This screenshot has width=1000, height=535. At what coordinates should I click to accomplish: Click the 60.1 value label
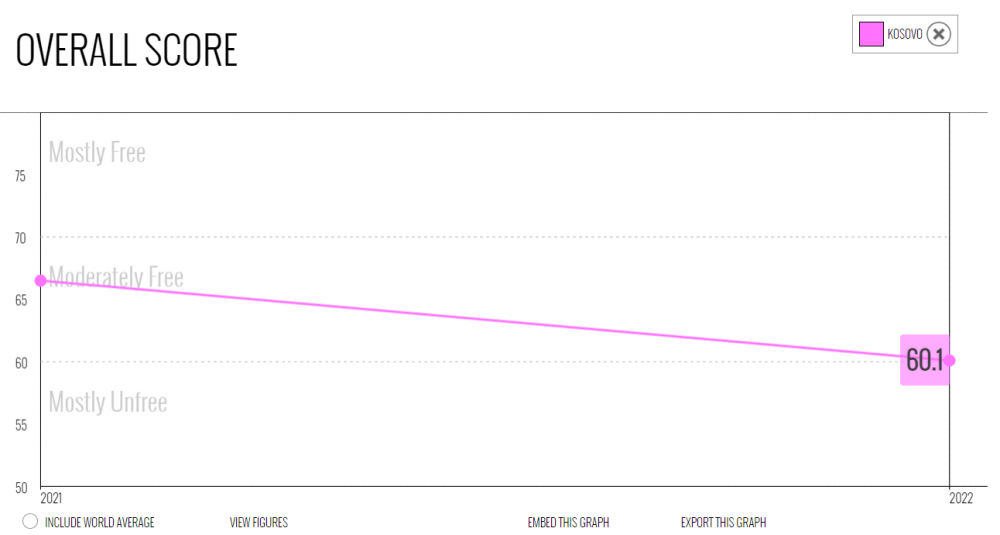click(924, 360)
